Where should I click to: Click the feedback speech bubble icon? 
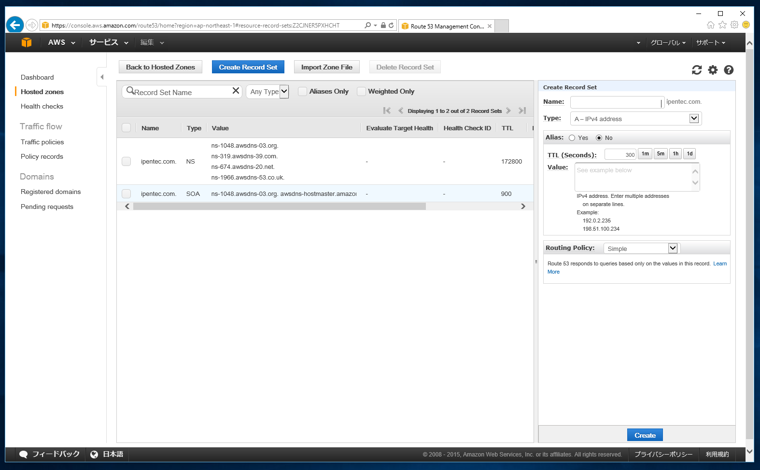pyautogui.click(x=23, y=454)
